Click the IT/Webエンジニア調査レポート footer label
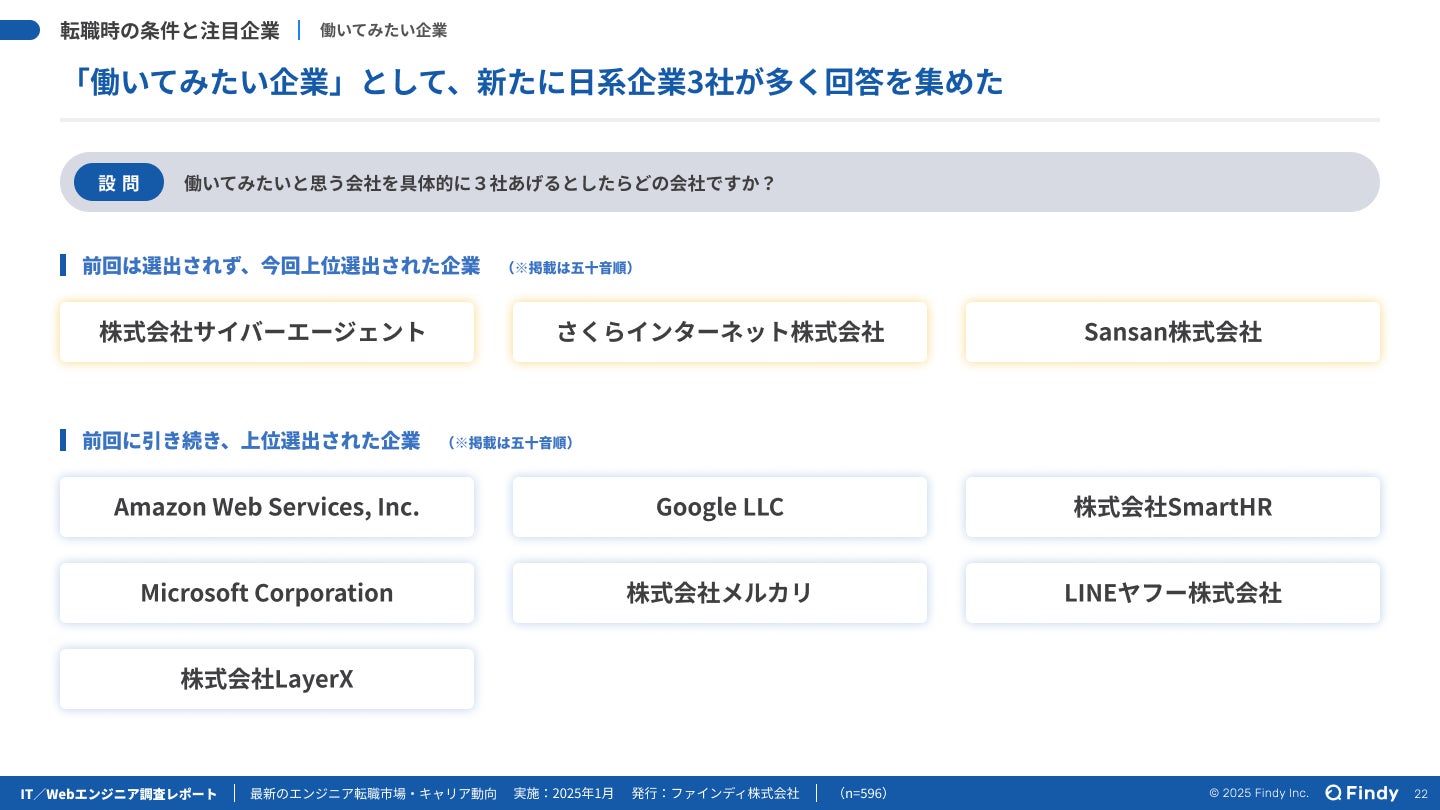1440x810 pixels. click(x=119, y=794)
